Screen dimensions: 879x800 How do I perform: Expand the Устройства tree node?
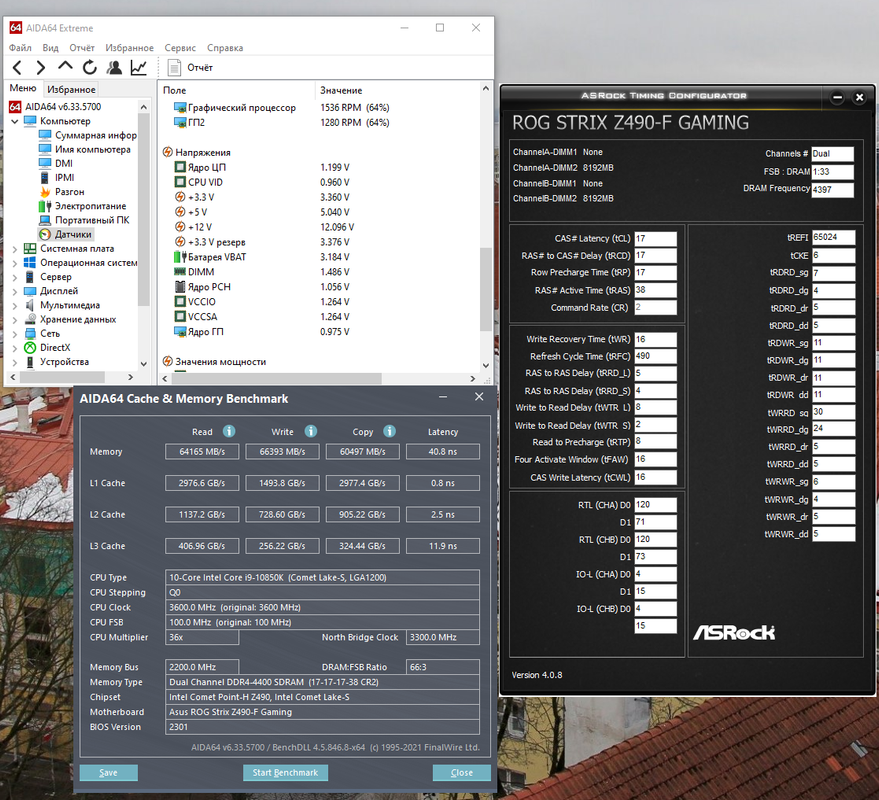pos(15,362)
